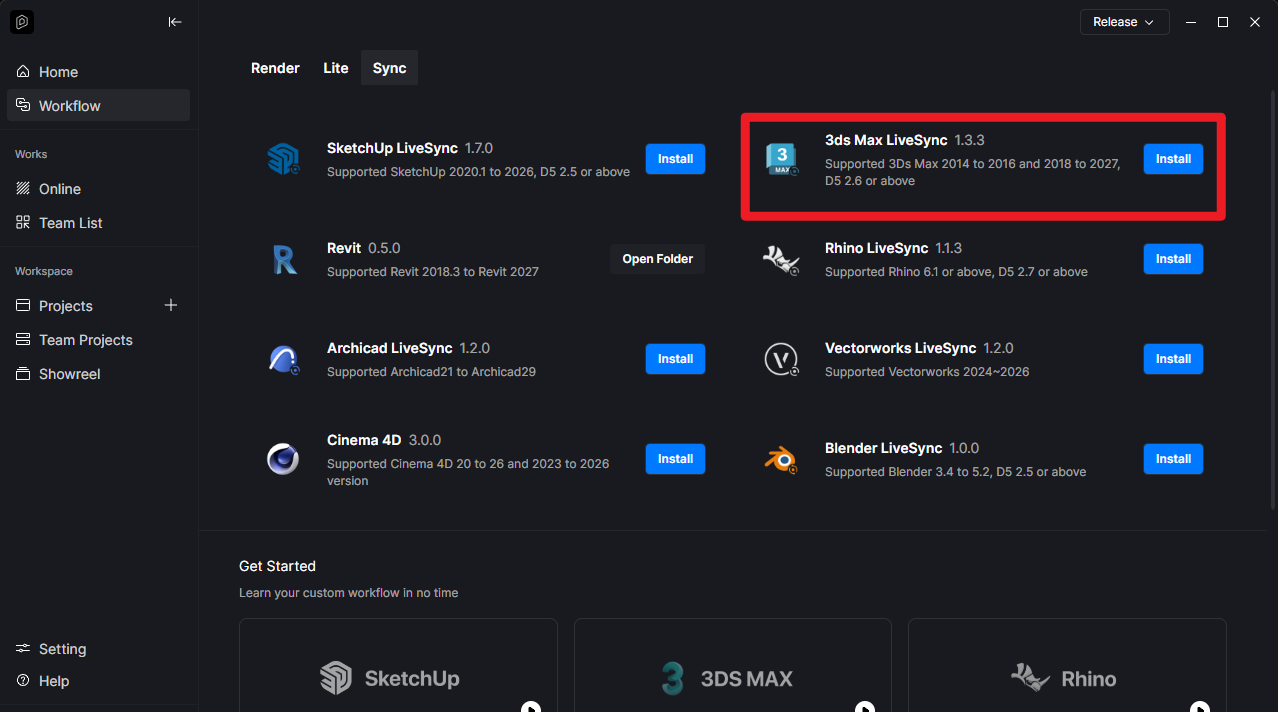The width and height of the screenshot is (1278, 712).
Task: Click the Cinema 4D plugin icon
Action: click(283, 459)
